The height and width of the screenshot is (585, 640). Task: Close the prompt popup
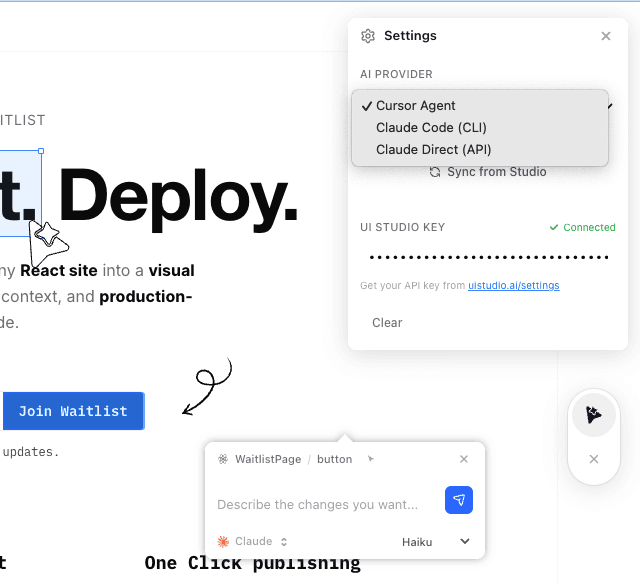coord(463,460)
